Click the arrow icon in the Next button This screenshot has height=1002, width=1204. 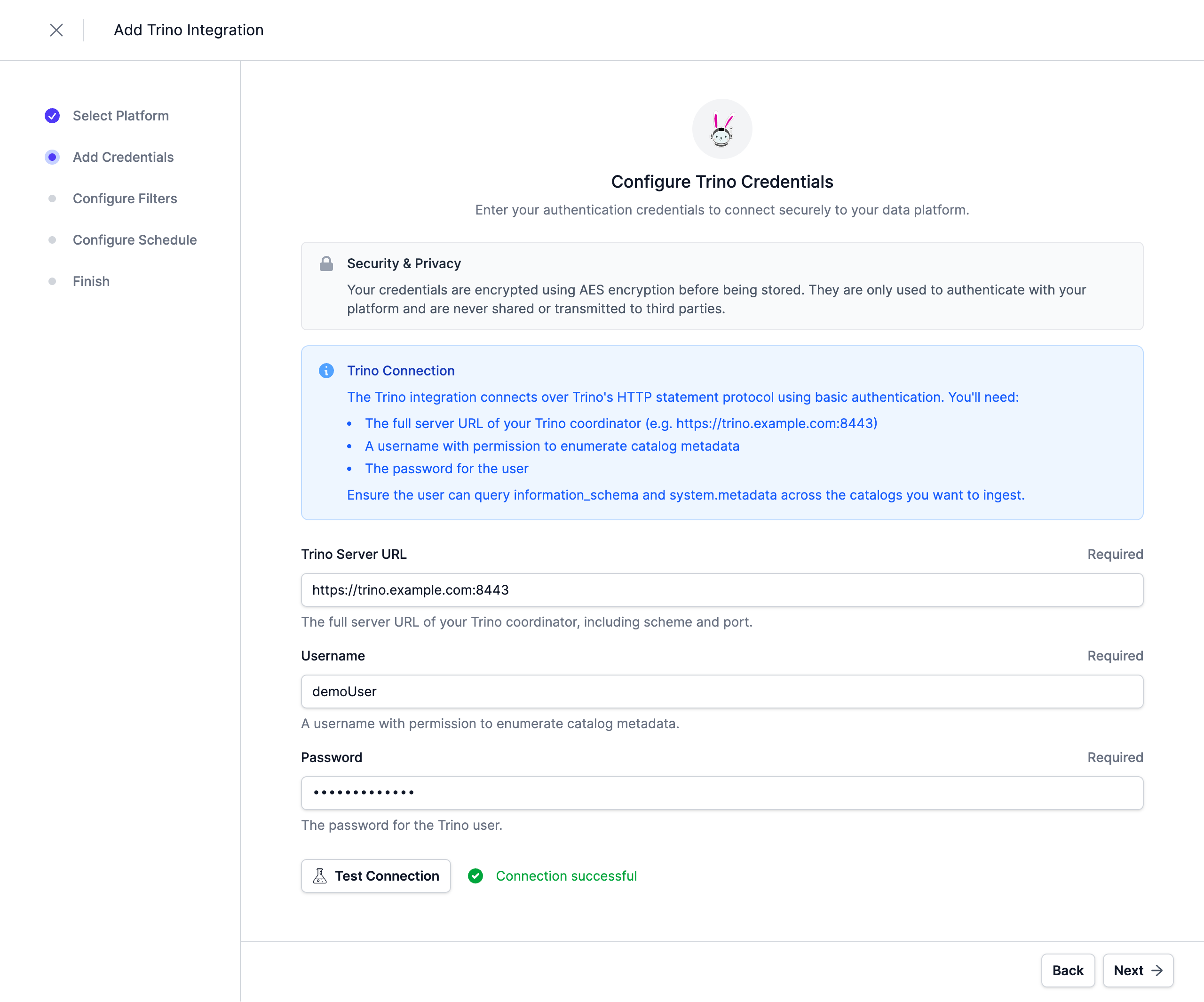pos(1157,970)
